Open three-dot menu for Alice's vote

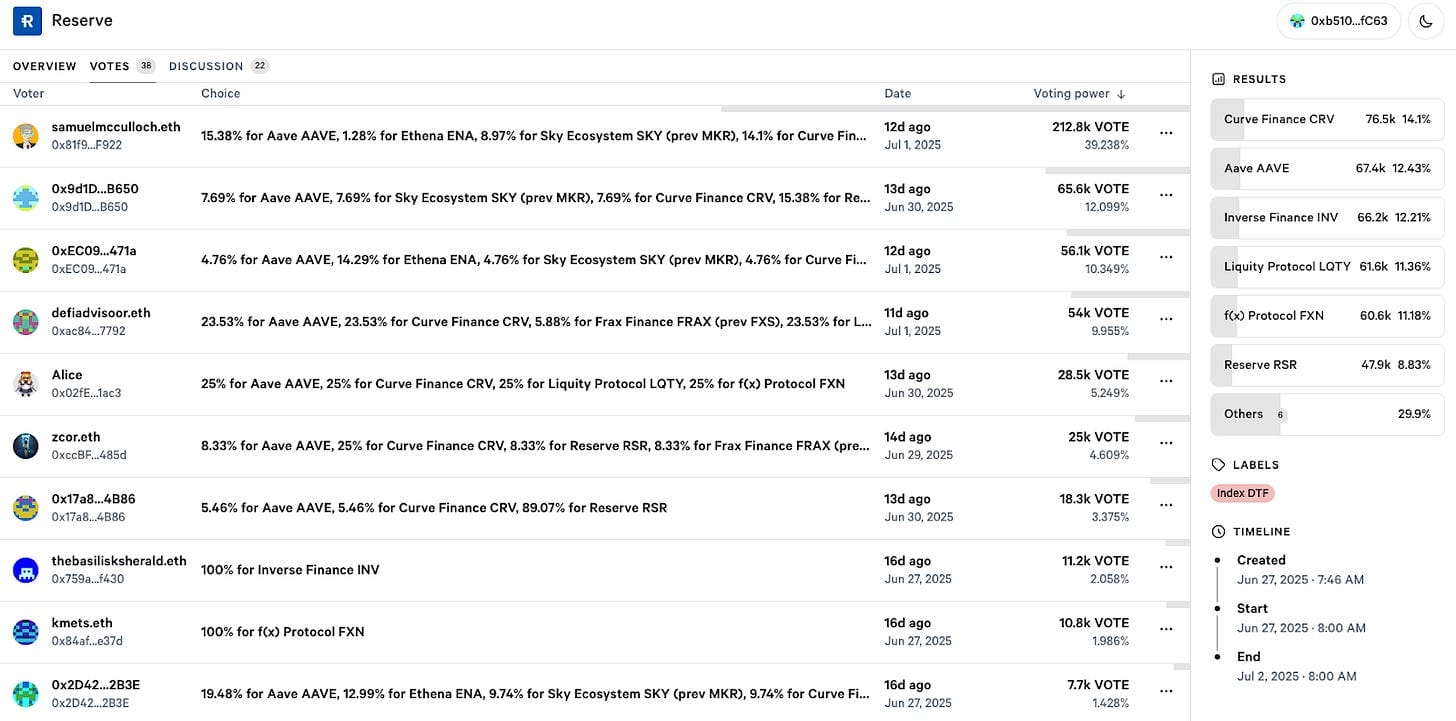click(x=1166, y=381)
